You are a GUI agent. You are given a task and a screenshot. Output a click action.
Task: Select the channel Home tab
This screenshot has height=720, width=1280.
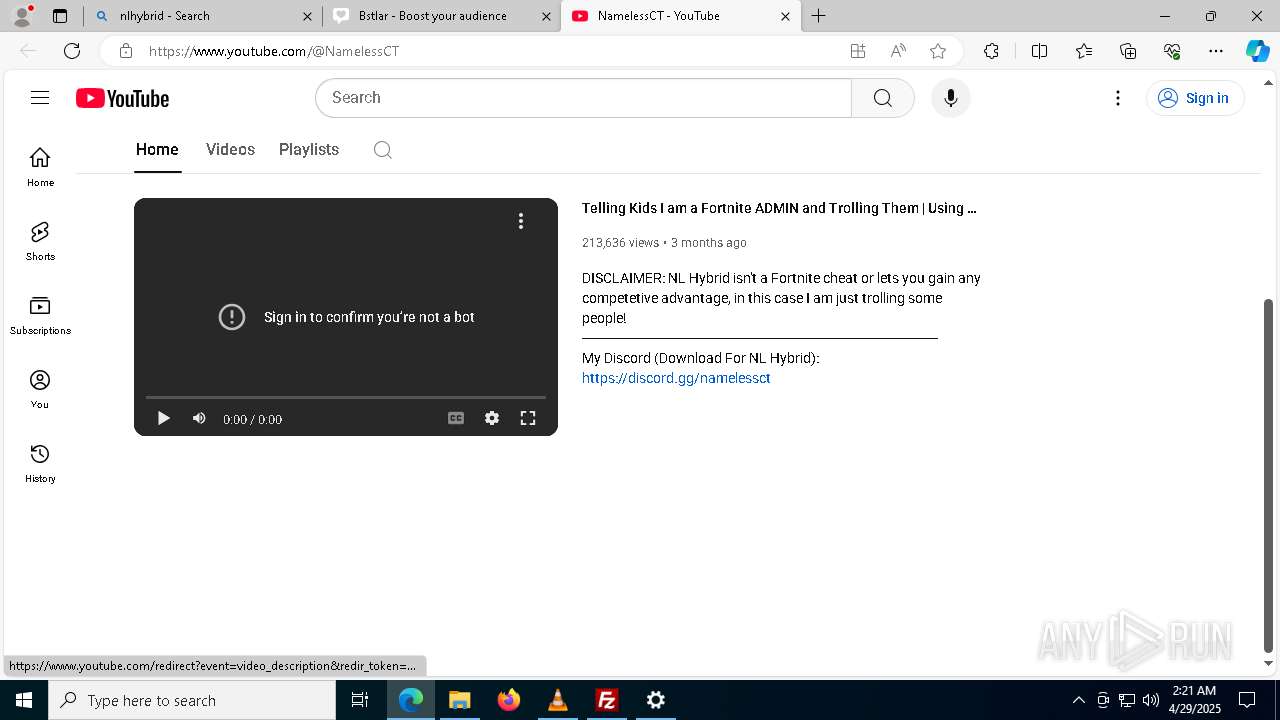(157, 150)
